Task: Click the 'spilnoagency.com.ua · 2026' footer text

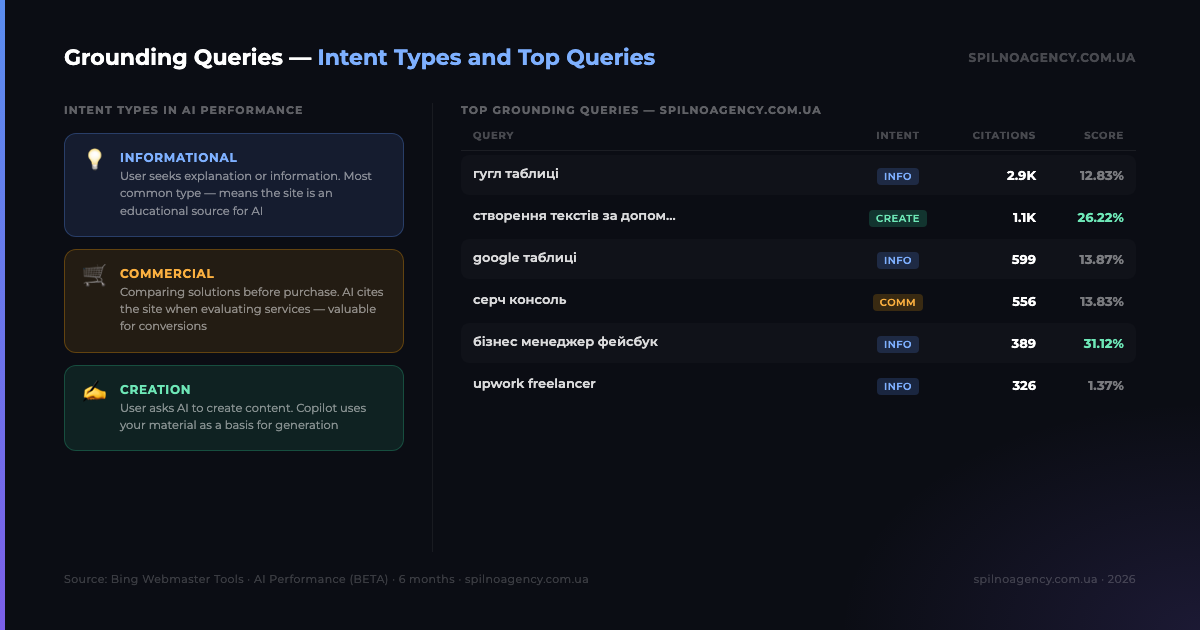Action: 1054,579
